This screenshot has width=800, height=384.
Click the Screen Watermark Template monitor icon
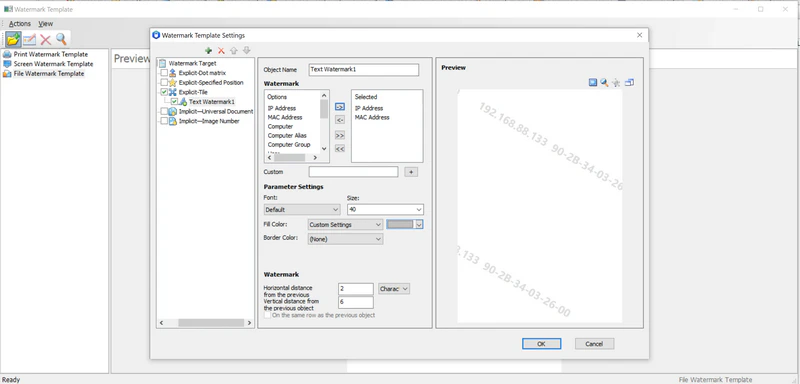tap(7, 64)
